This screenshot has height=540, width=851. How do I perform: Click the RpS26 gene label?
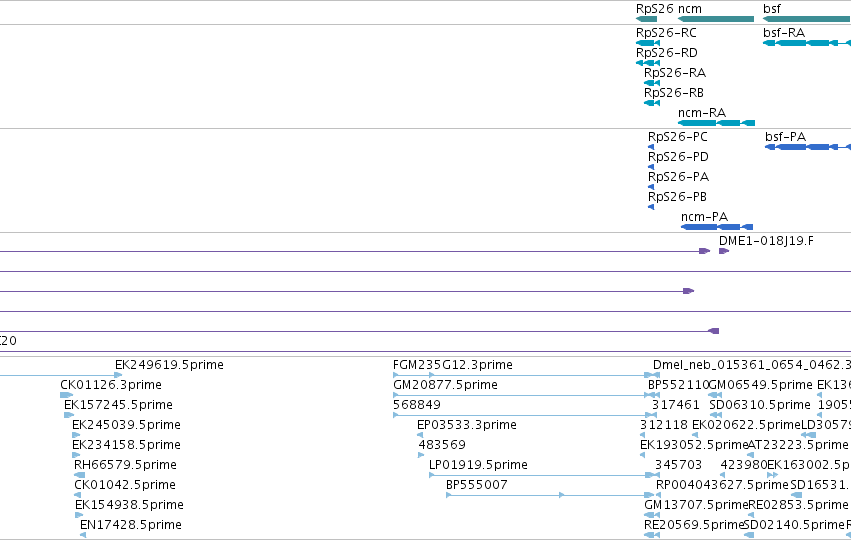pyautogui.click(x=655, y=9)
